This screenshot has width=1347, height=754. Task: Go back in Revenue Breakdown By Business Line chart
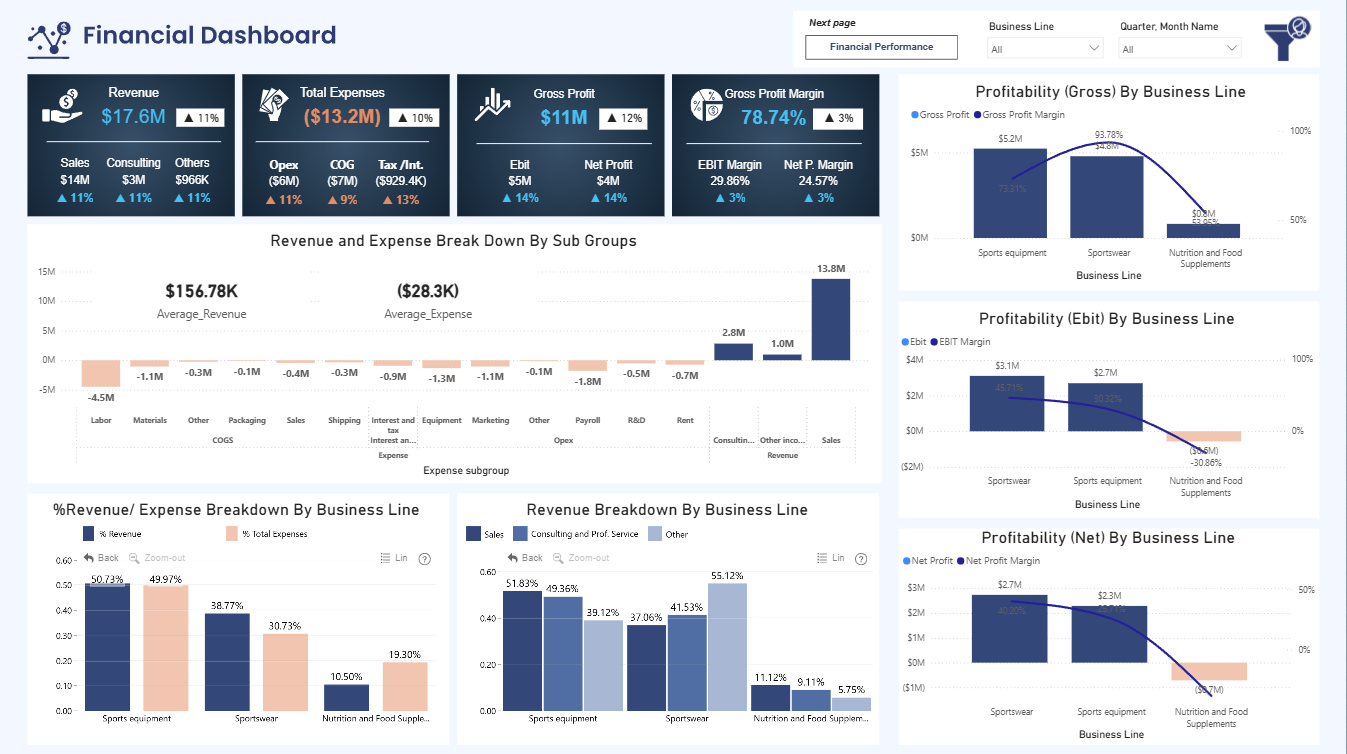525,558
